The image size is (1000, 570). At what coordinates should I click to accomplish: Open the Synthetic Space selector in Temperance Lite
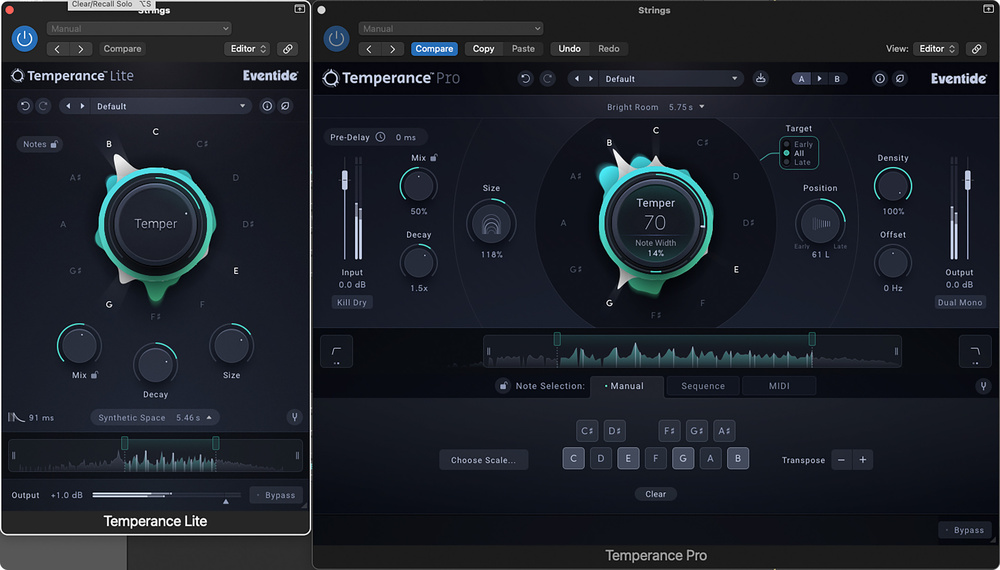(x=155, y=418)
